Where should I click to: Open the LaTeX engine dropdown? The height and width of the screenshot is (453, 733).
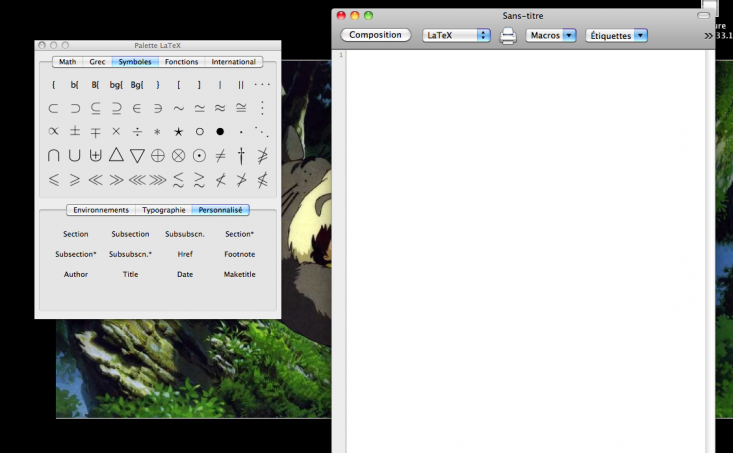(x=456, y=35)
